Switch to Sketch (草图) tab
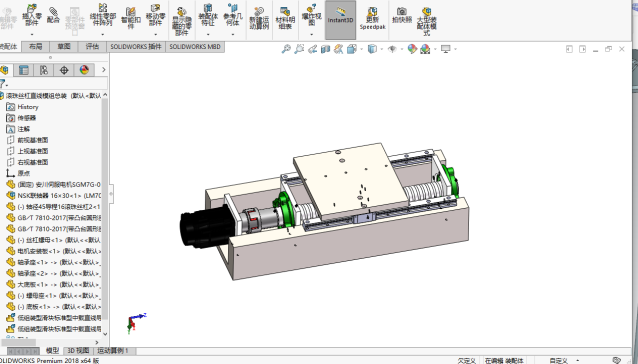Image resolution: width=638 pixels, height=364 pixels. click(x=64, y=47)
